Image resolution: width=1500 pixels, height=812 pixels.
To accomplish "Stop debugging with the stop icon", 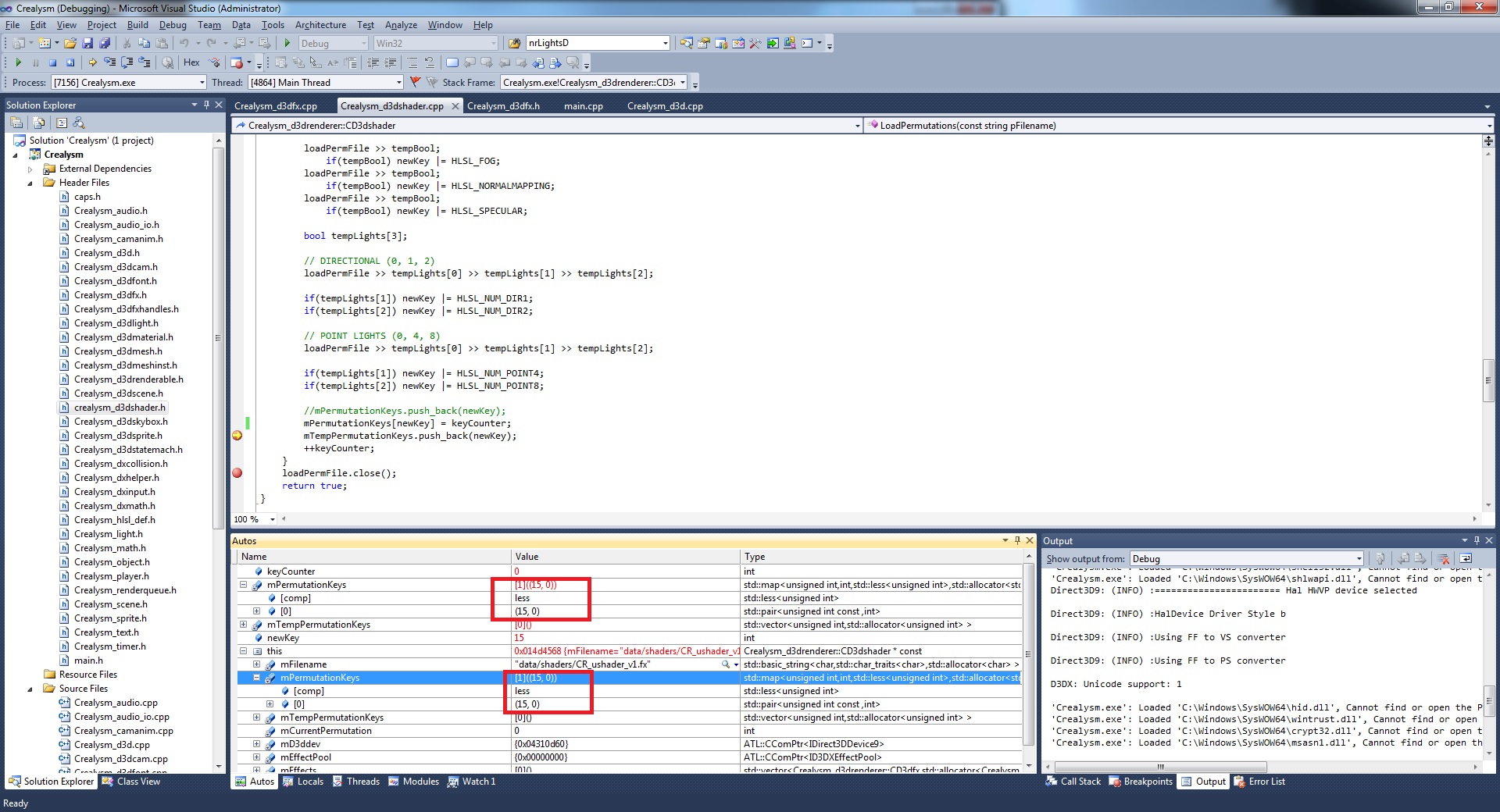I will click(52, 62).
